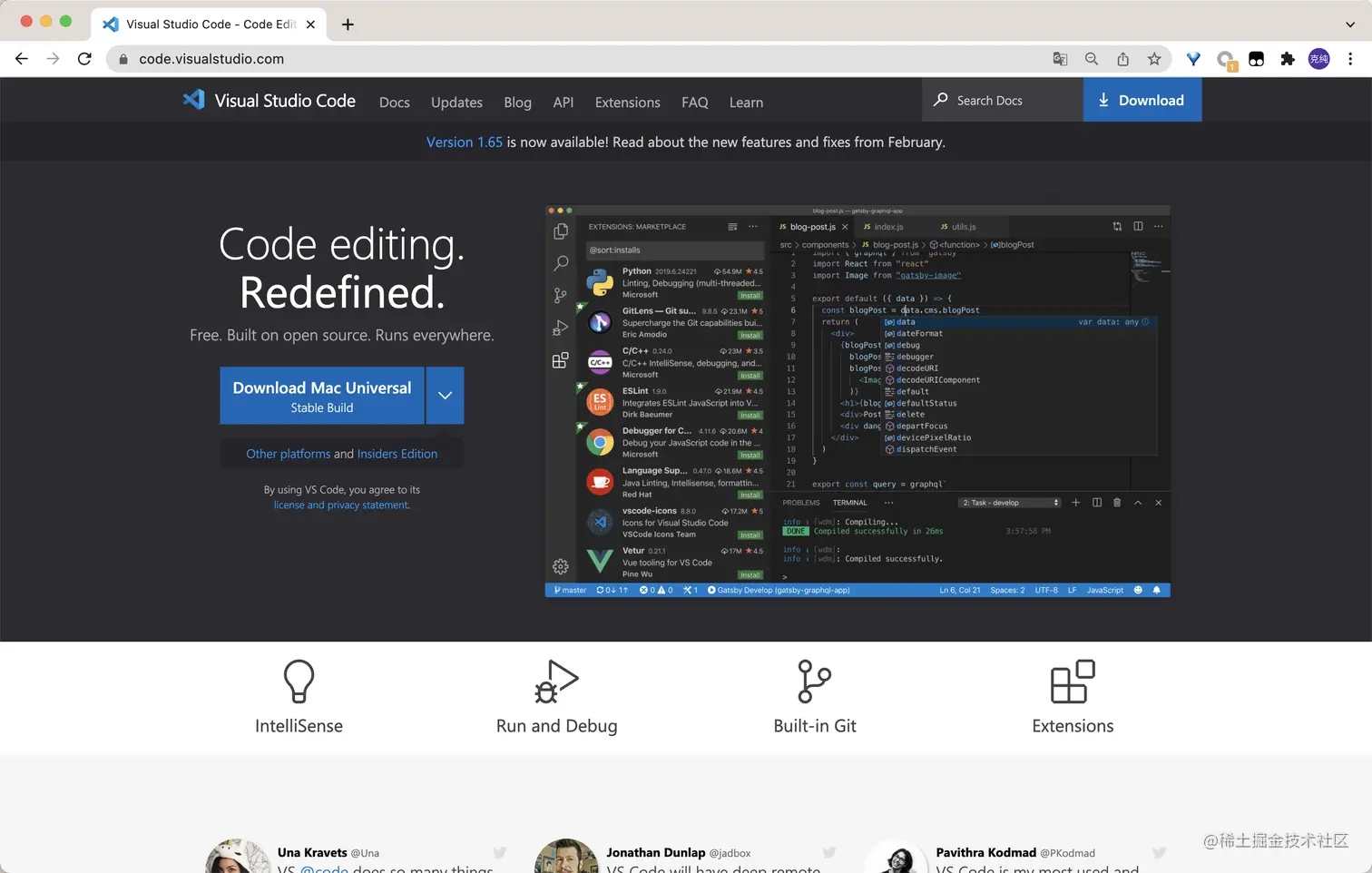Screen dimensions: 1372x873
Task: Open the '2: Task - develop' terminal dropdown in preview
Action: (x=1010, y=503)
